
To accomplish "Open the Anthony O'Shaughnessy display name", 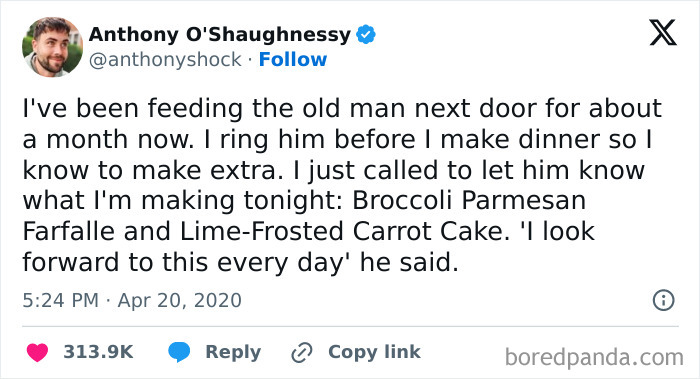I will [220, 34].
